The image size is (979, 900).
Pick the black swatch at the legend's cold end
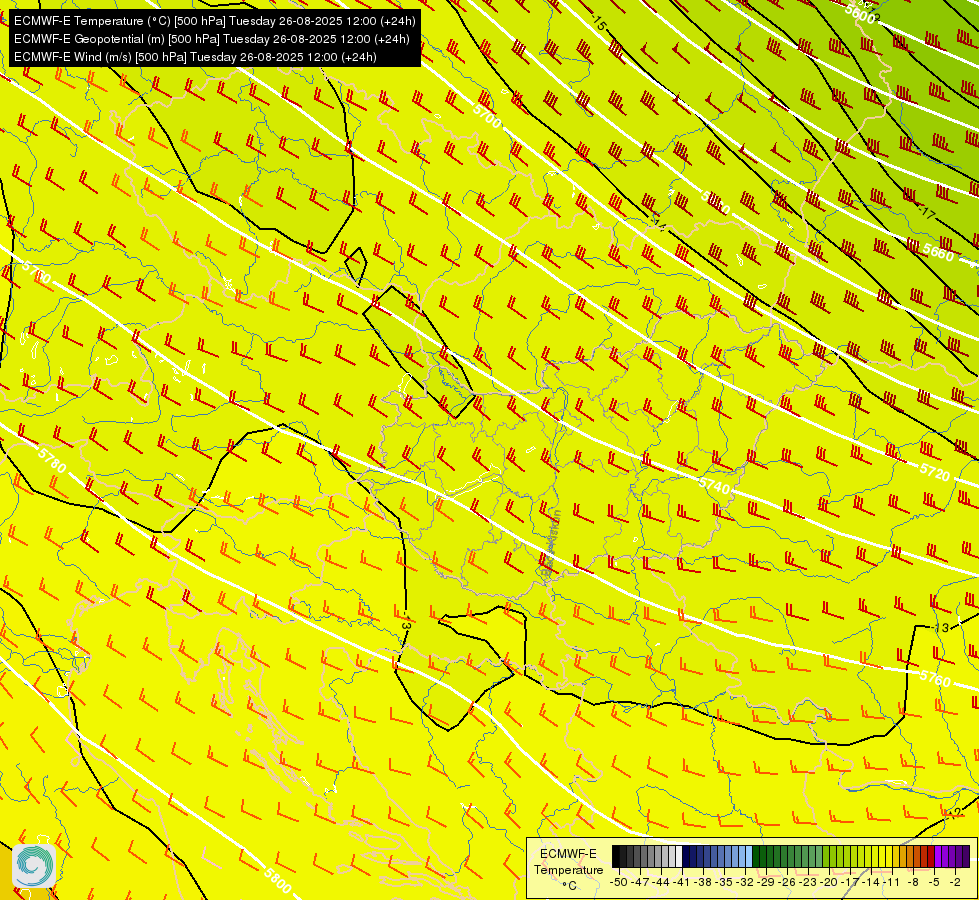pos(616,856)
